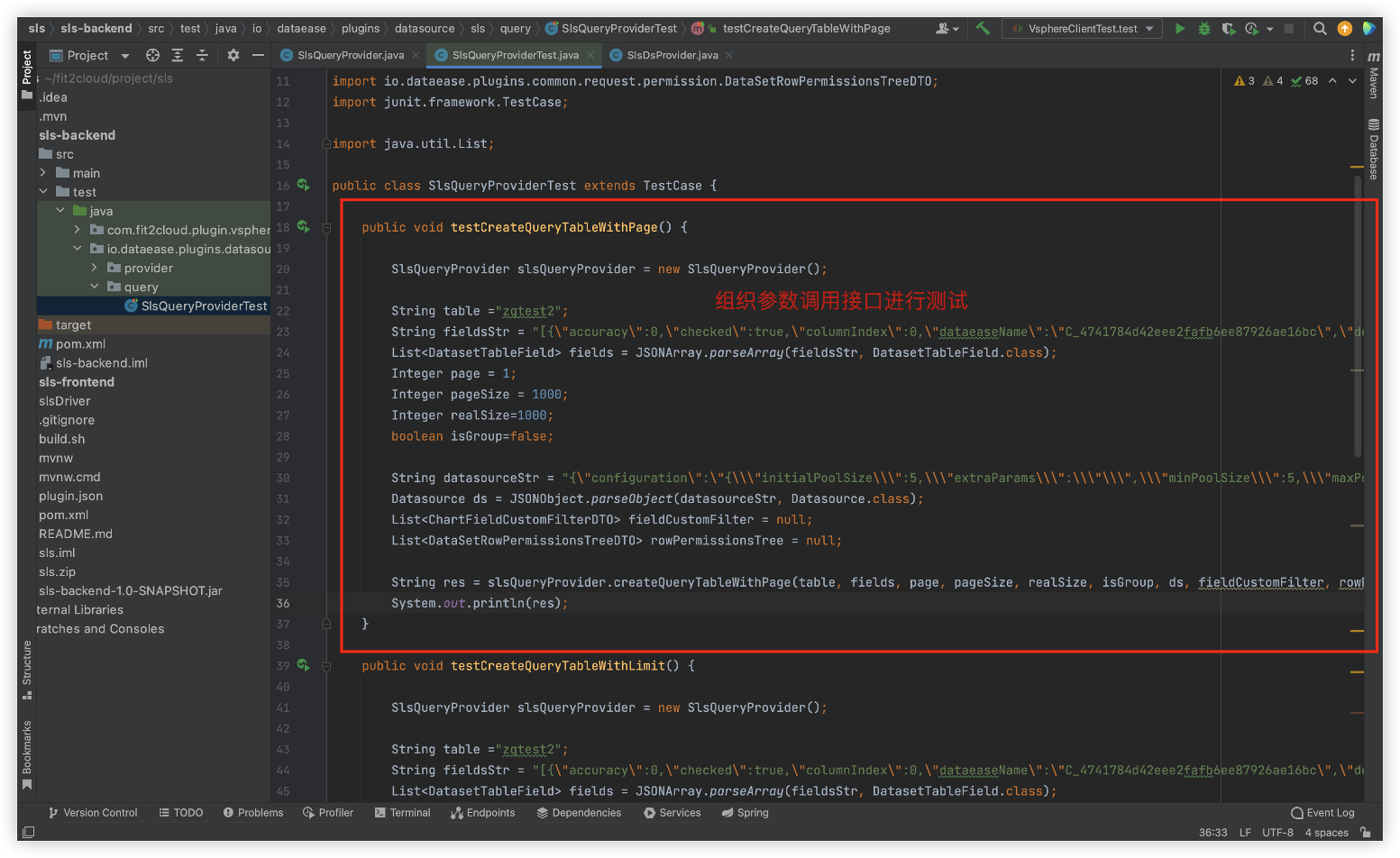Hide Project panel with minus icon
This screenshot has width=1400, height=858.
258,55
